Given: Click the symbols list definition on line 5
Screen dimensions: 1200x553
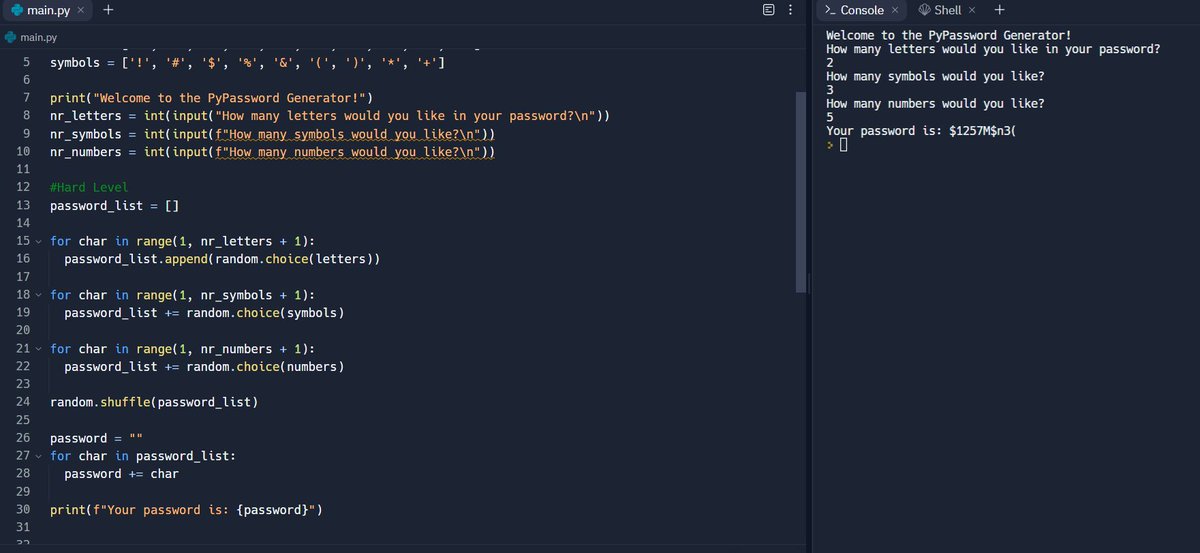Looking at the screenshot, I should pyautogui.click(x=248, y=63).
